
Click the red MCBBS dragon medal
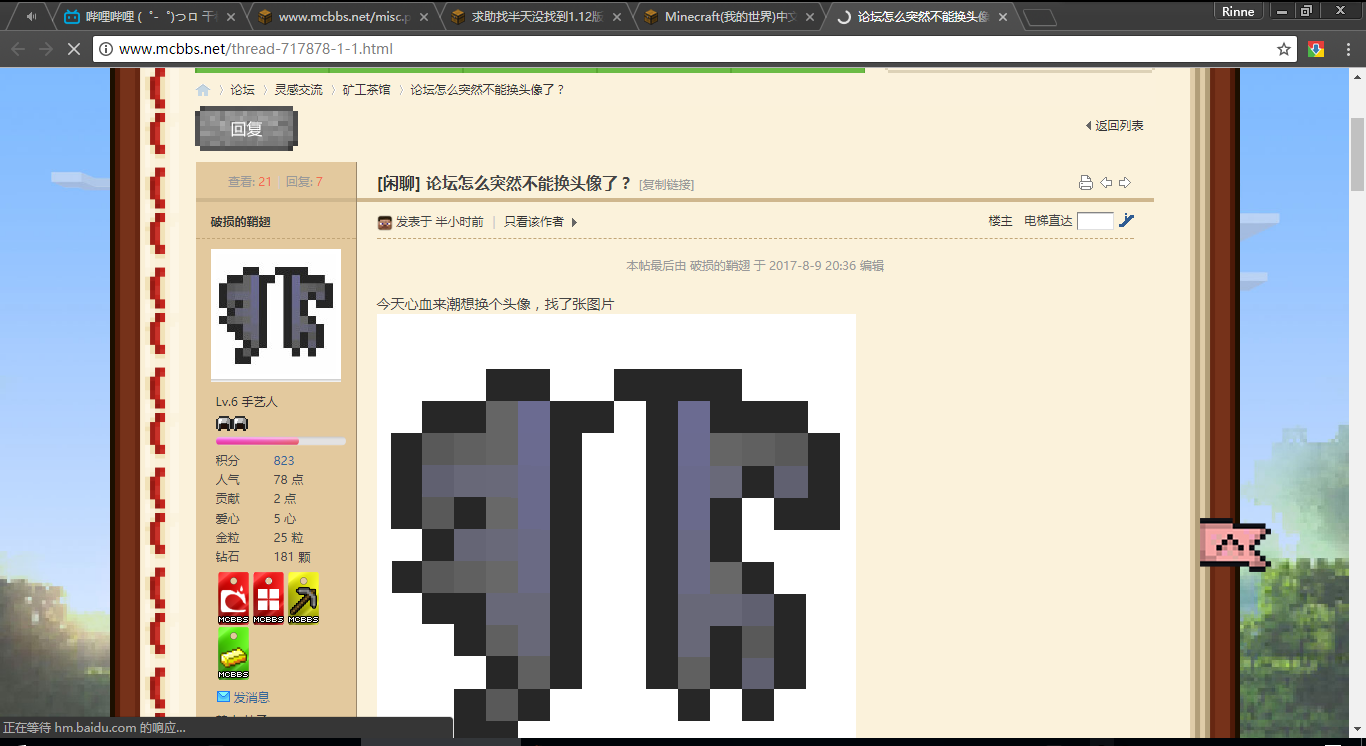coord(234,598)
